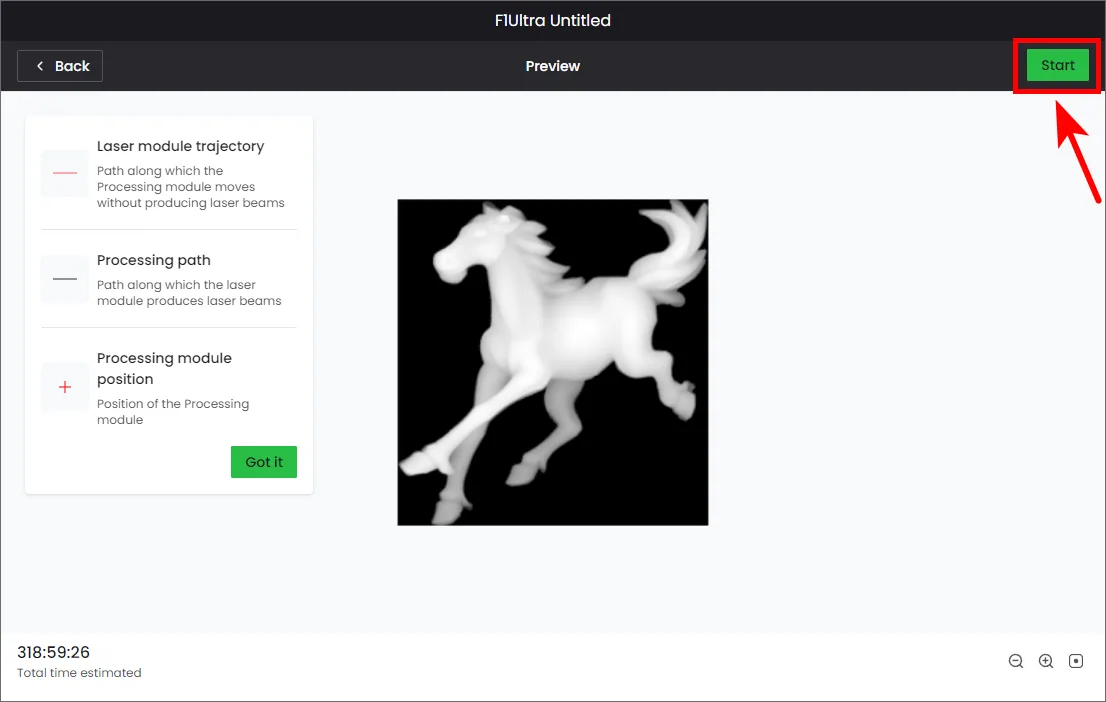
Task: Click the 'Processing path' heading
Action: (x=154, y=260)
